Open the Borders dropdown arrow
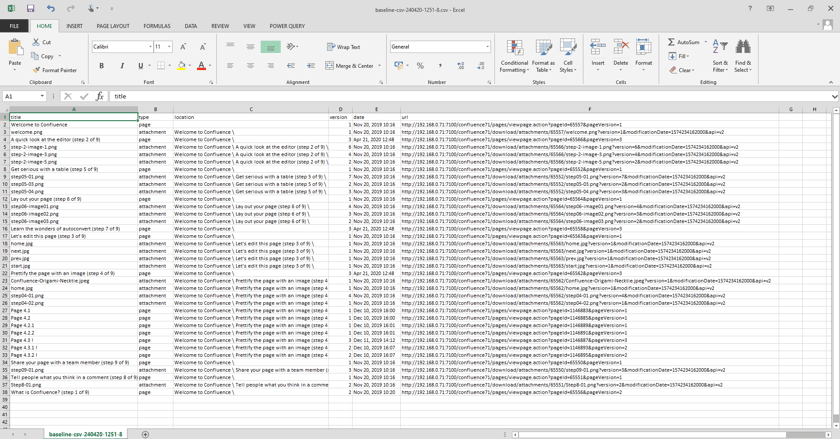 coord(170,65)
